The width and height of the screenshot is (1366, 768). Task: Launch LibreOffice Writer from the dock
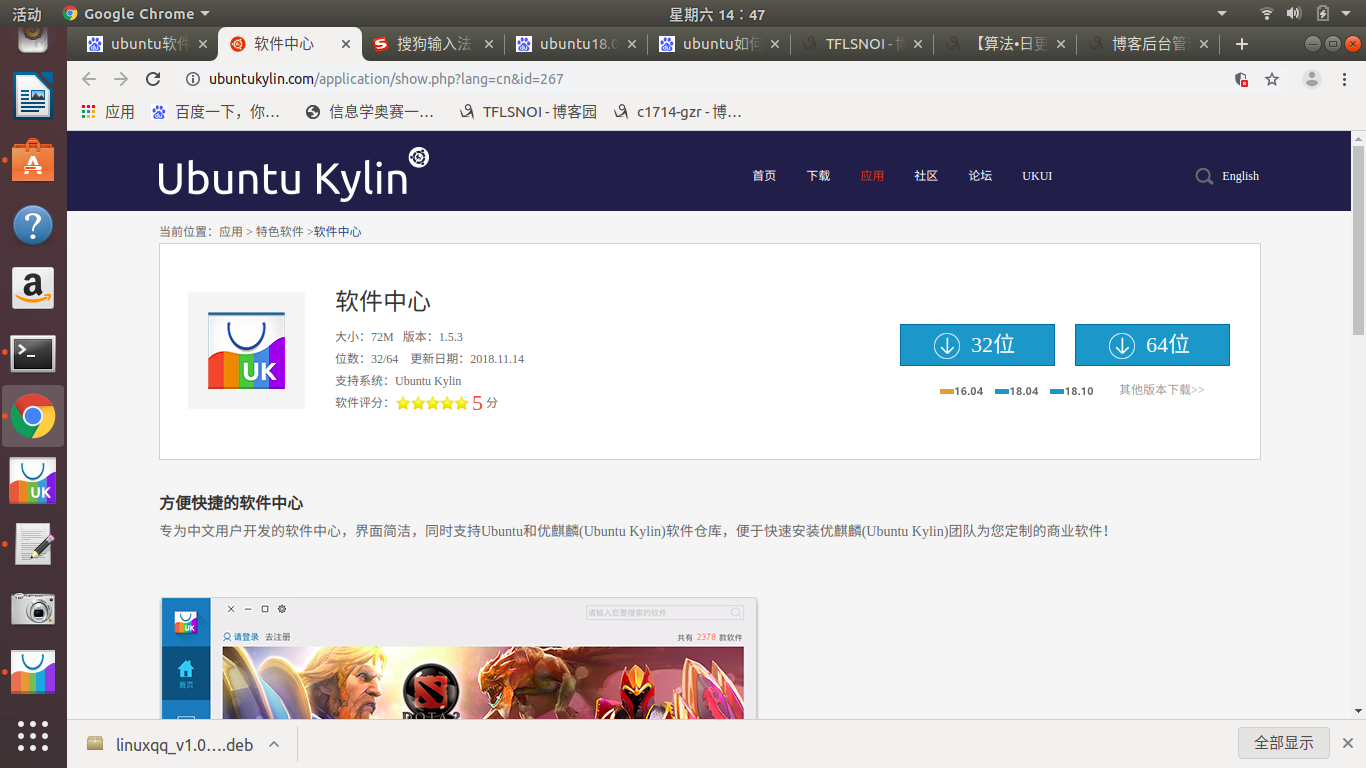pos(33,98)
